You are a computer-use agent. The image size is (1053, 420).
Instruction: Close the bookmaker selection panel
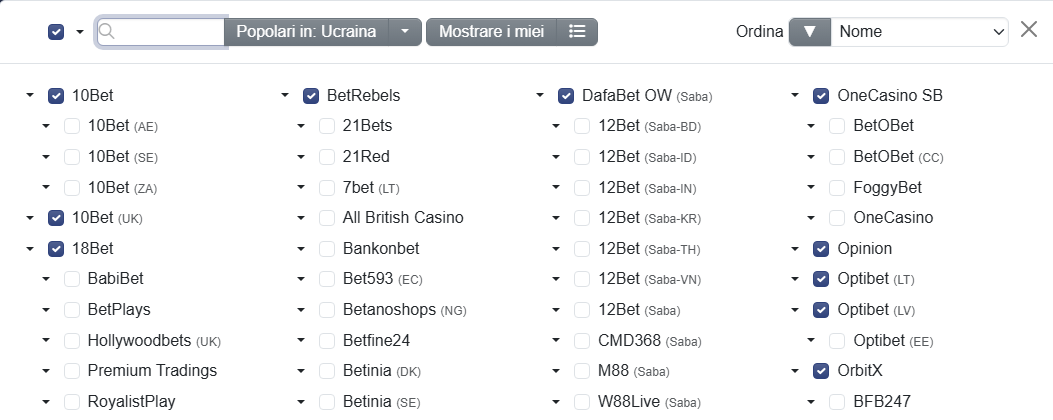(x=1029, y=30)
